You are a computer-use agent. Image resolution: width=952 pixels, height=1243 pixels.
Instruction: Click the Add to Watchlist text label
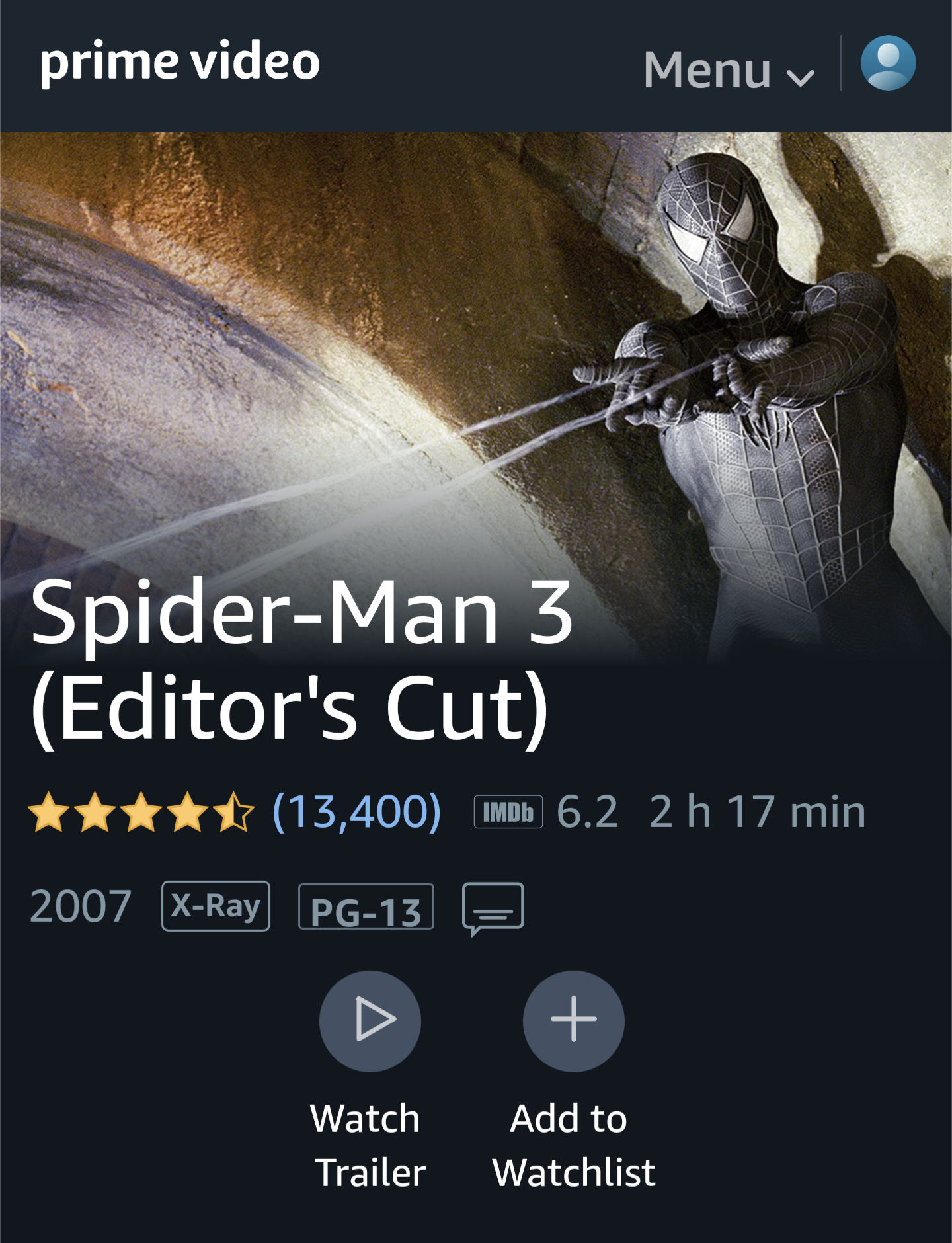point(574,1146)
